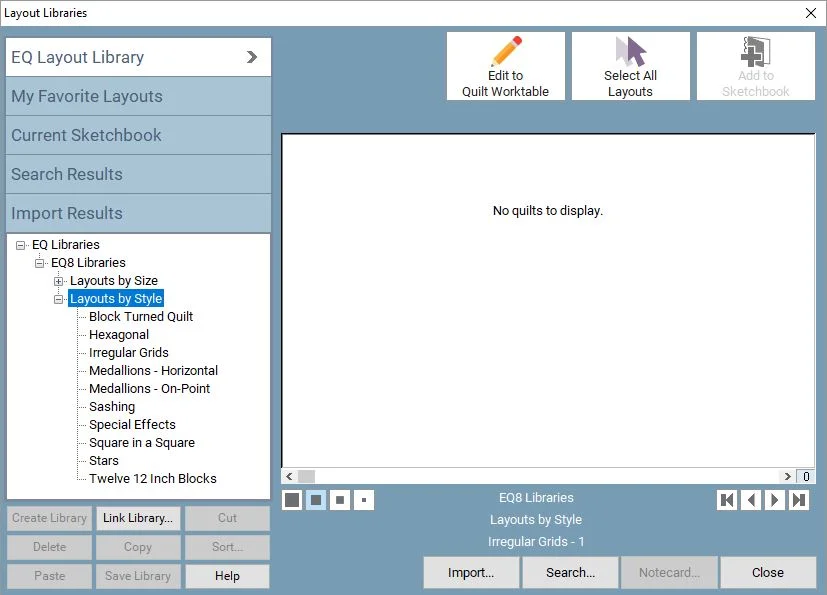The width and height of the screenshot is (827, 595).
Task: Click the Notecard... button
Action: 669,572
